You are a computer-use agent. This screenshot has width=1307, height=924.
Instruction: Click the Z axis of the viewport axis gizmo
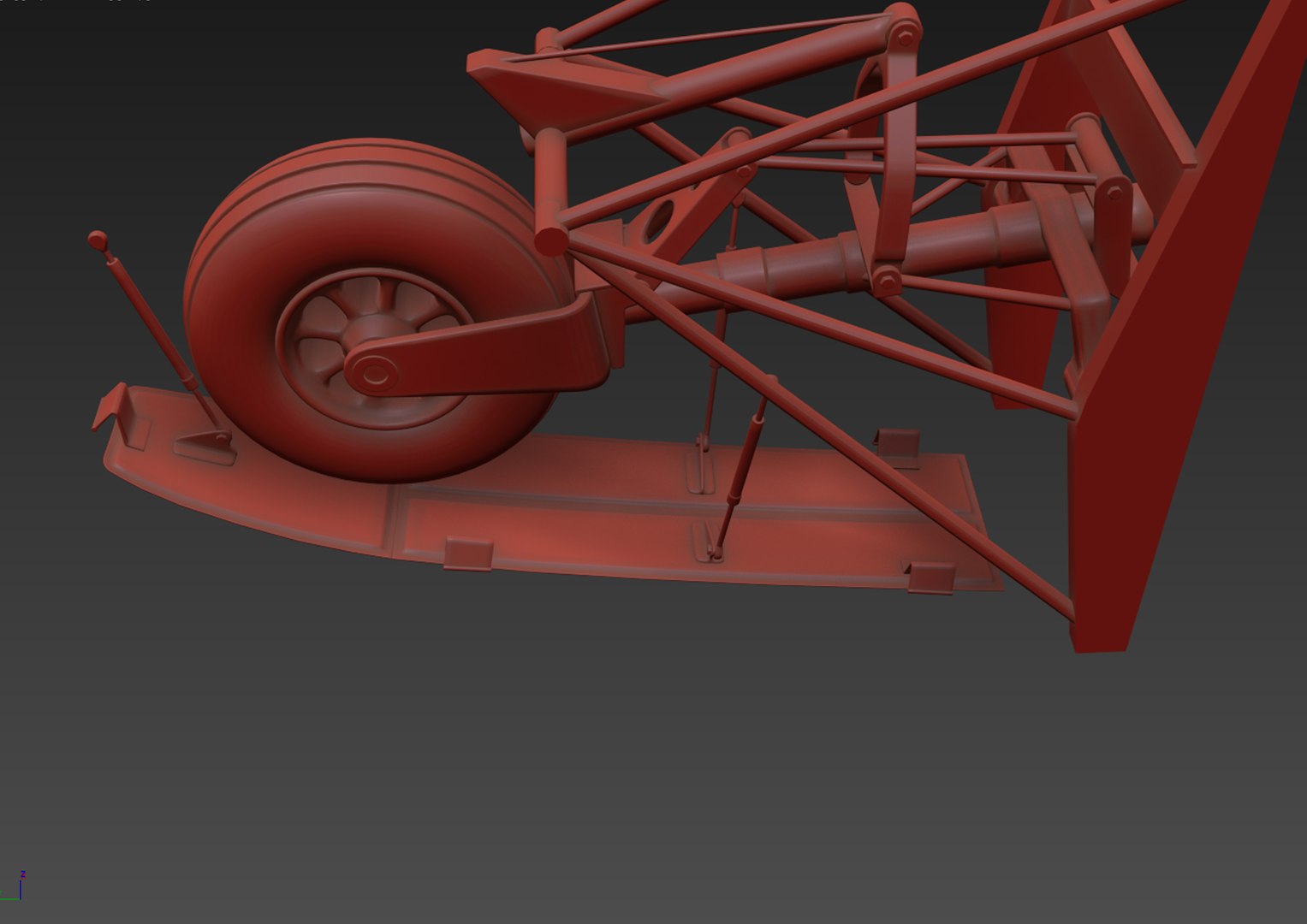21,885
